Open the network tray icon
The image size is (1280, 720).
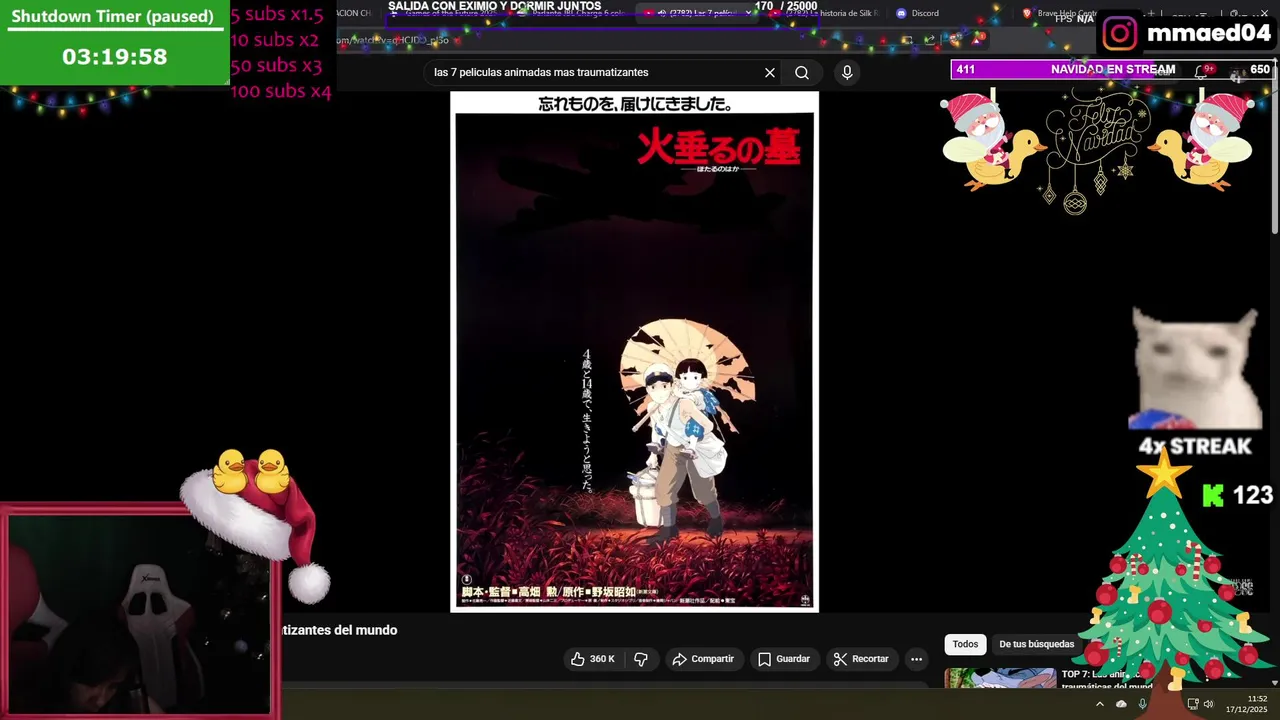[1192, 704]
